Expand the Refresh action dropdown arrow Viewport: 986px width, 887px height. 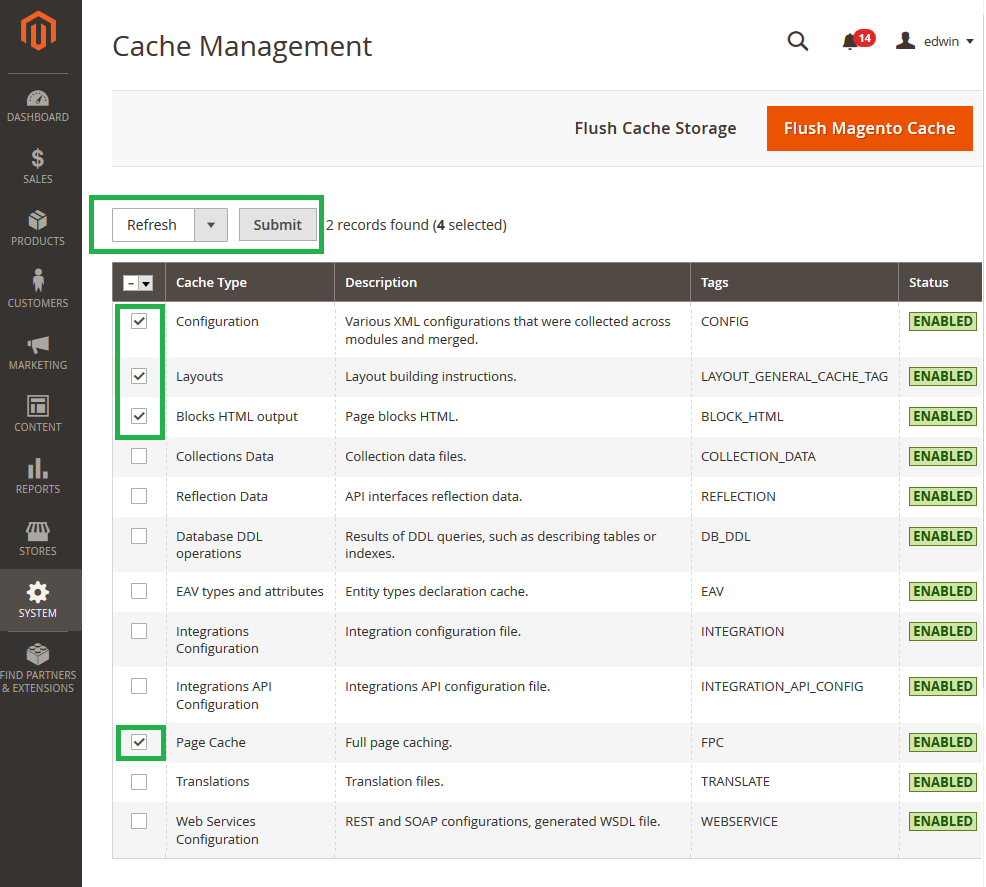point(211,225)
